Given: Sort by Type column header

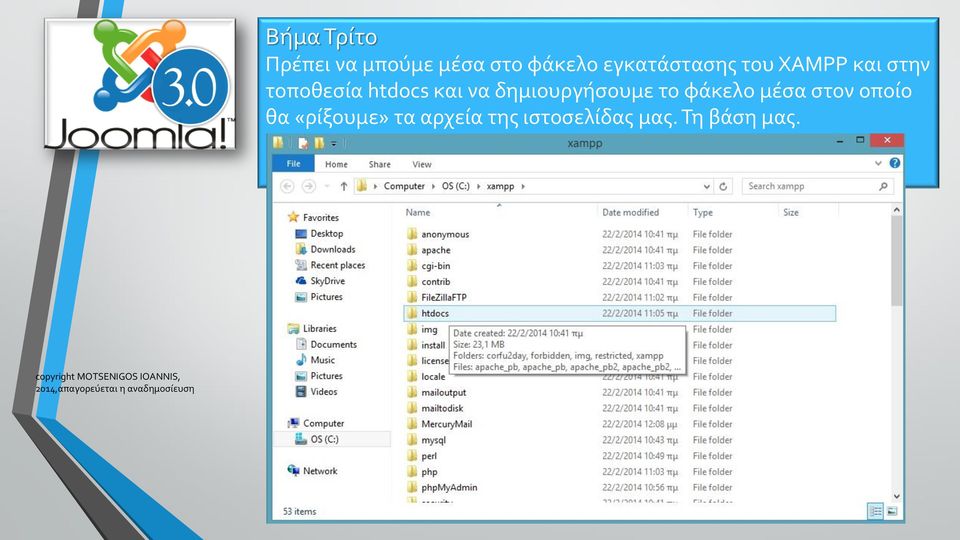Looking at the screenshot, I should [703, 212].
